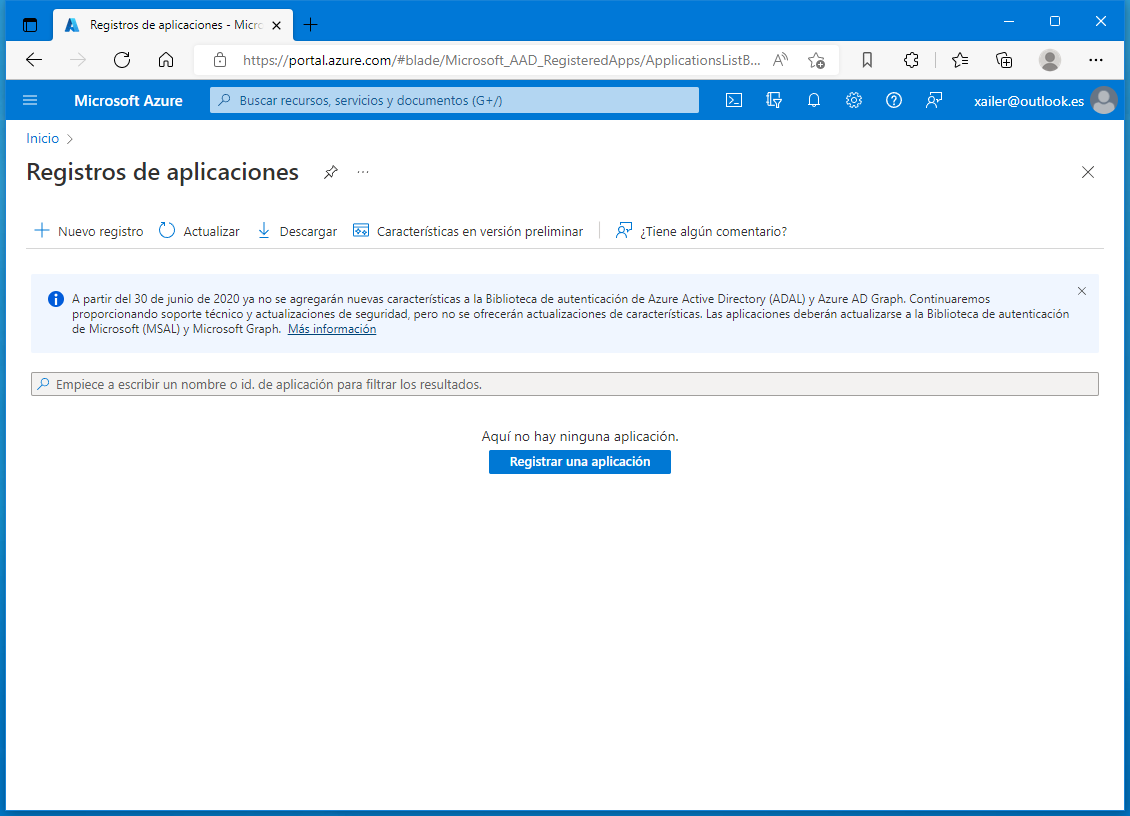1130x816 pixels.
Task: Click Actualizar to refresh the list
Action: coord(199,231)
